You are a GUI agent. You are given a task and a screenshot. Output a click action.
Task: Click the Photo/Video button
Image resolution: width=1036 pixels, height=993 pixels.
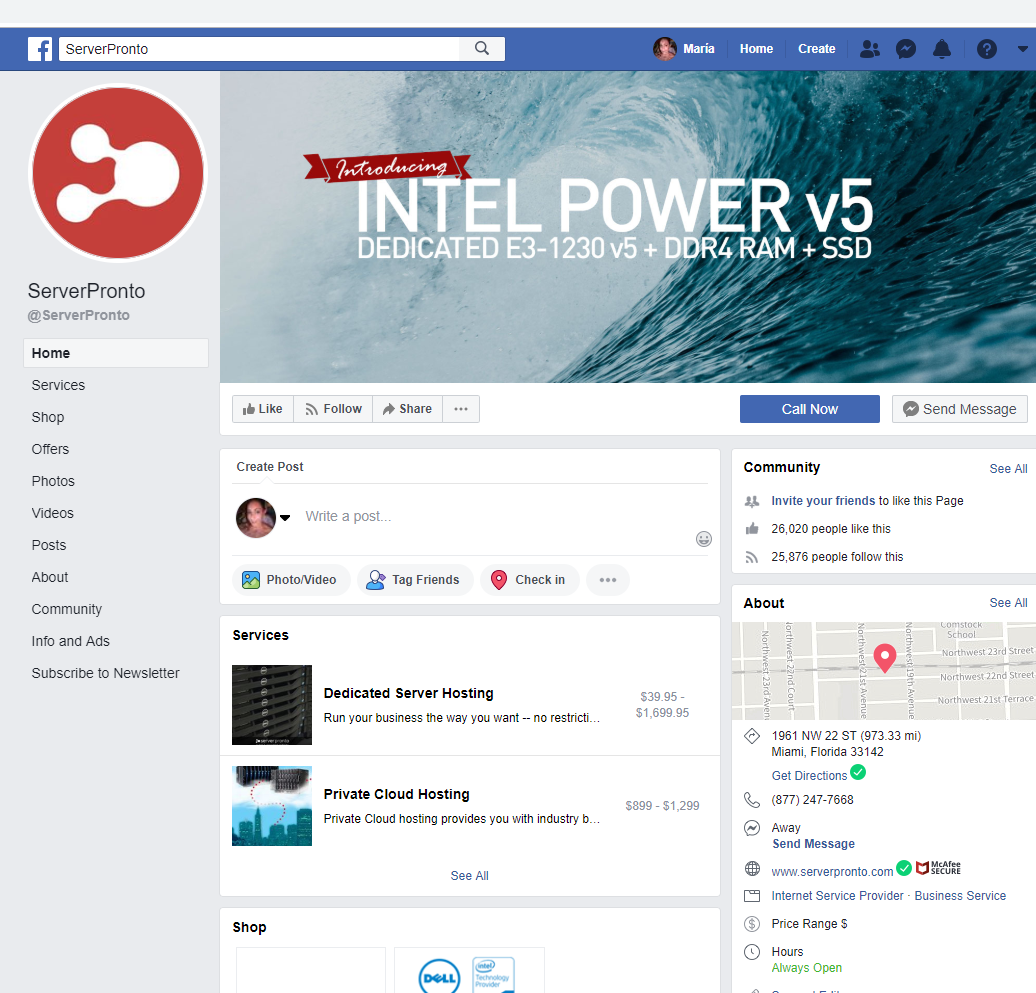[x=291, y=580]
